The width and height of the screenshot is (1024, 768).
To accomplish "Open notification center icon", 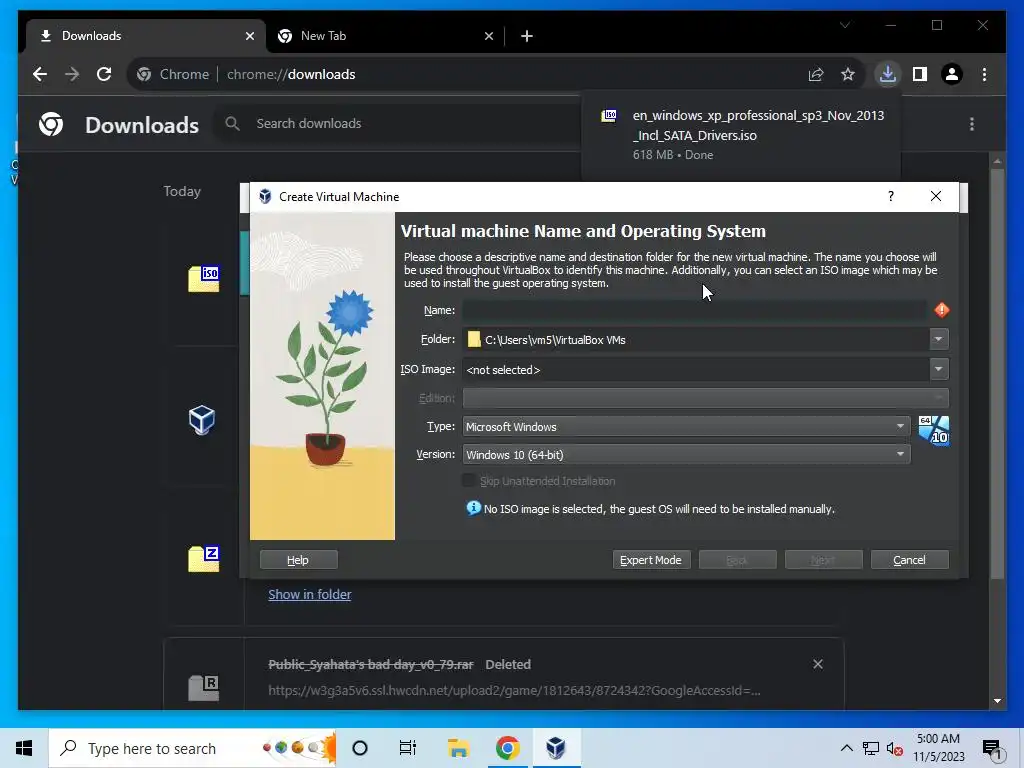I will tap(992, 749).
